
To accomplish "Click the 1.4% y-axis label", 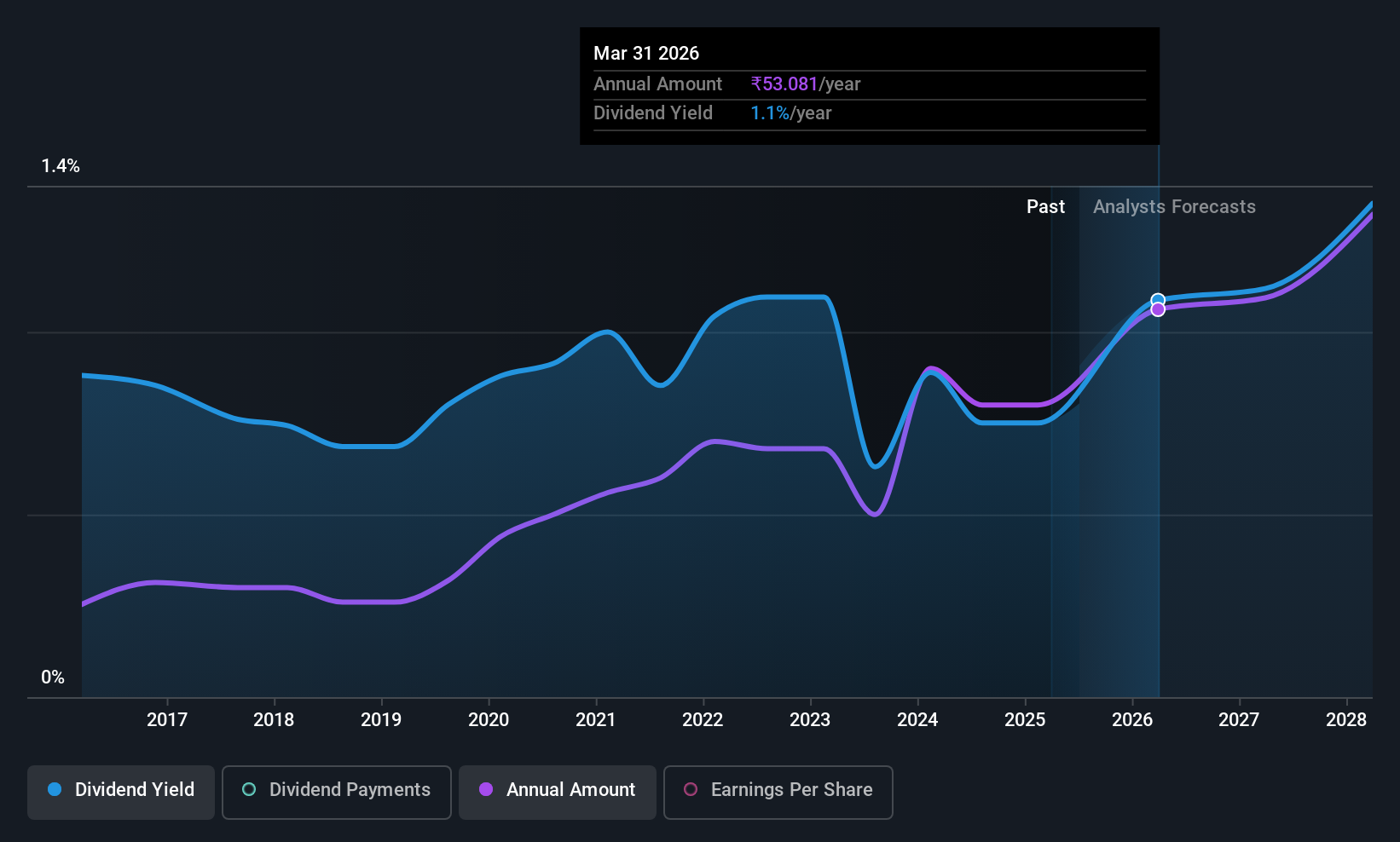I will (x=61, y=166).
